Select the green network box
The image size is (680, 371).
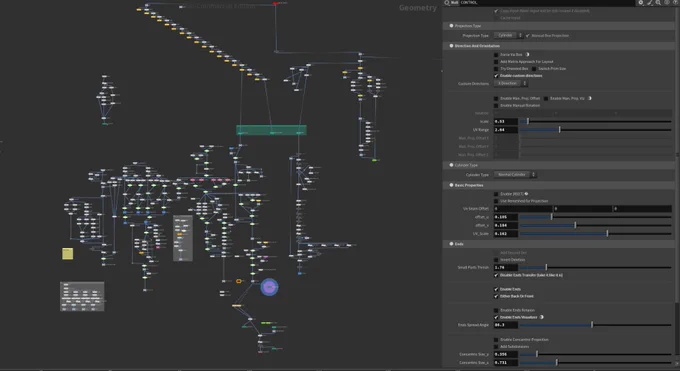click(271, 130)
